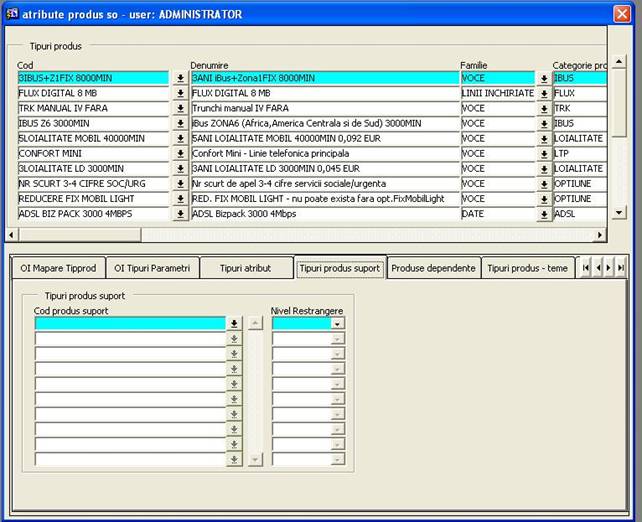The height and width of the screenshot is (522, 642).
Task: Click first empty Cod produs suport field
Action: (130, 324)
